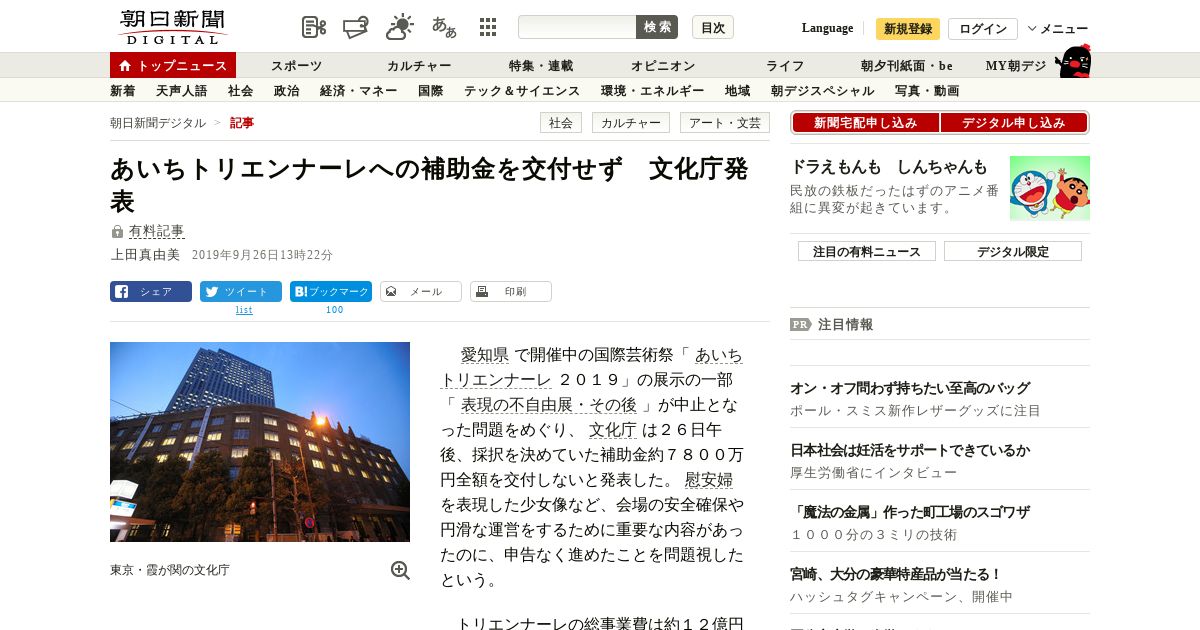Click デジタル申し込み button
The image size is (1200, 630).
click(x=1014, y=123)
